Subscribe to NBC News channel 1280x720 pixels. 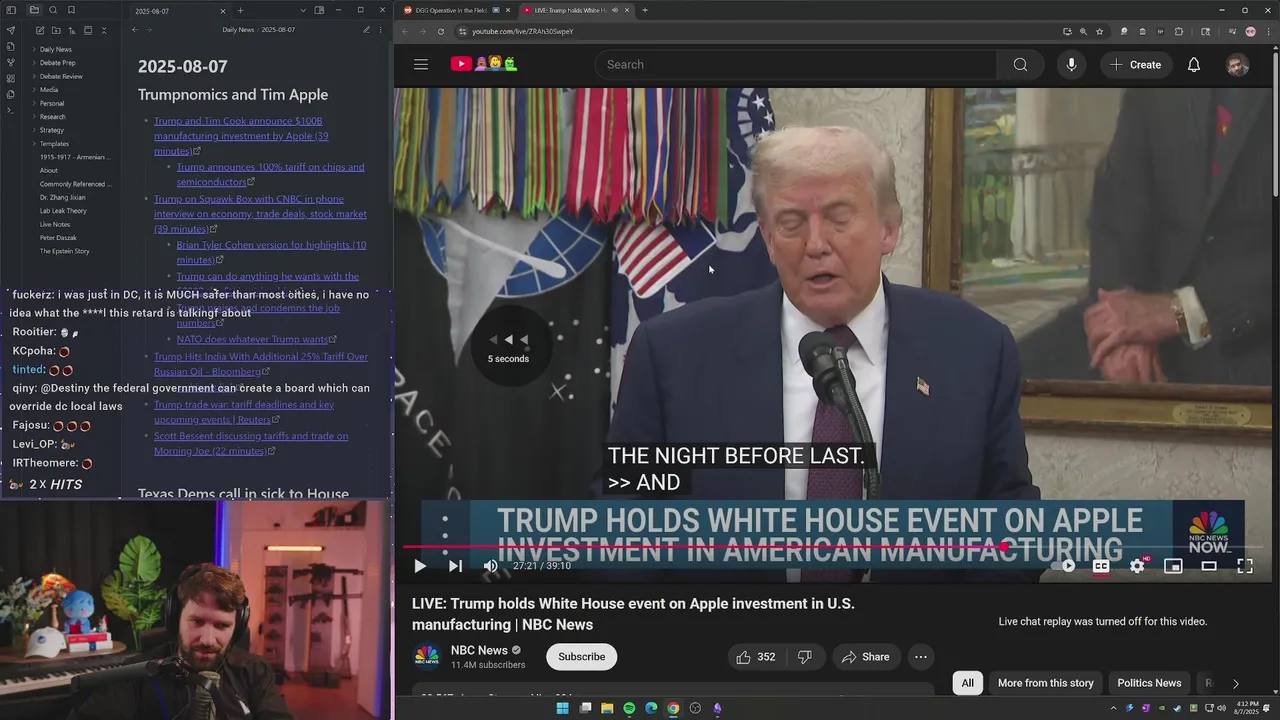coord(581,657)
